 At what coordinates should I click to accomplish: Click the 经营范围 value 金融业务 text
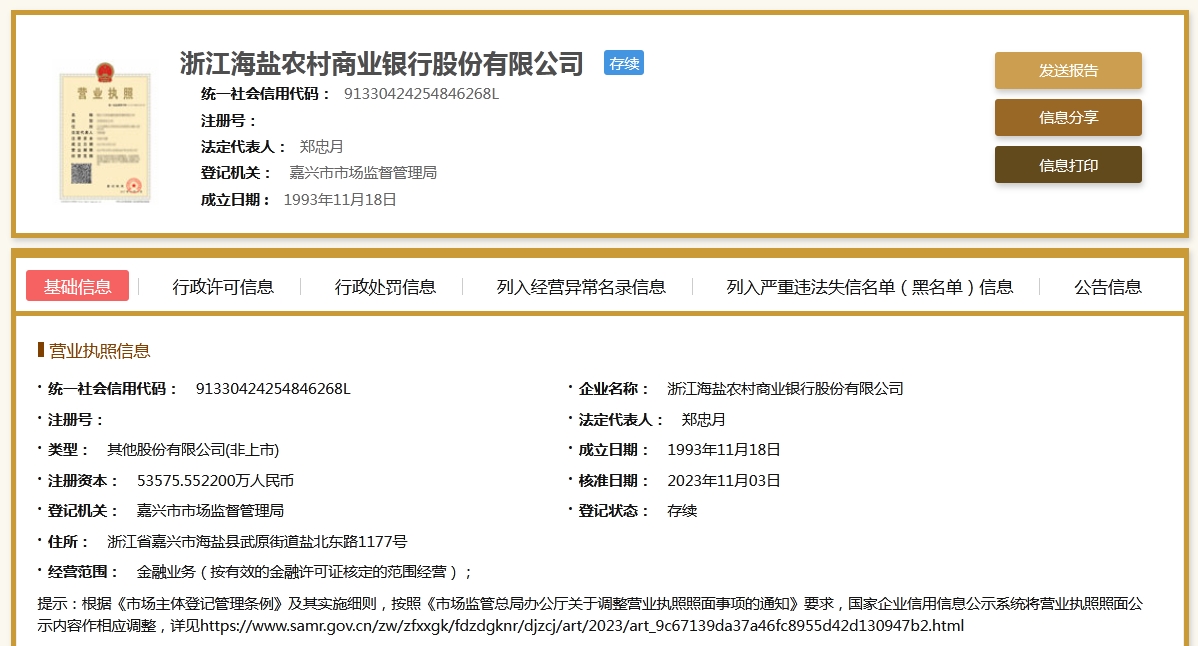tap(304, 572)
